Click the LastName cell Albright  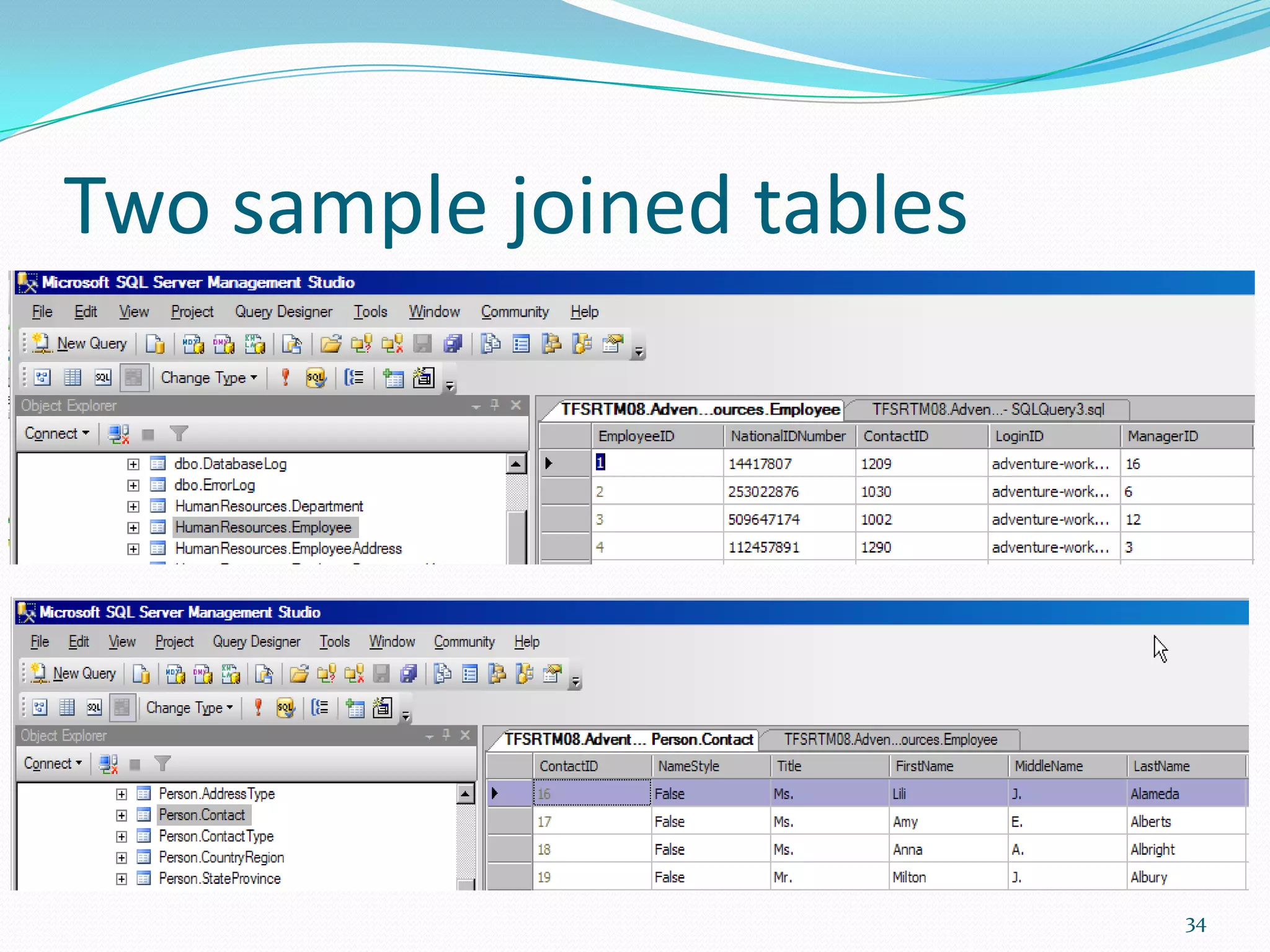point(1186,850)
